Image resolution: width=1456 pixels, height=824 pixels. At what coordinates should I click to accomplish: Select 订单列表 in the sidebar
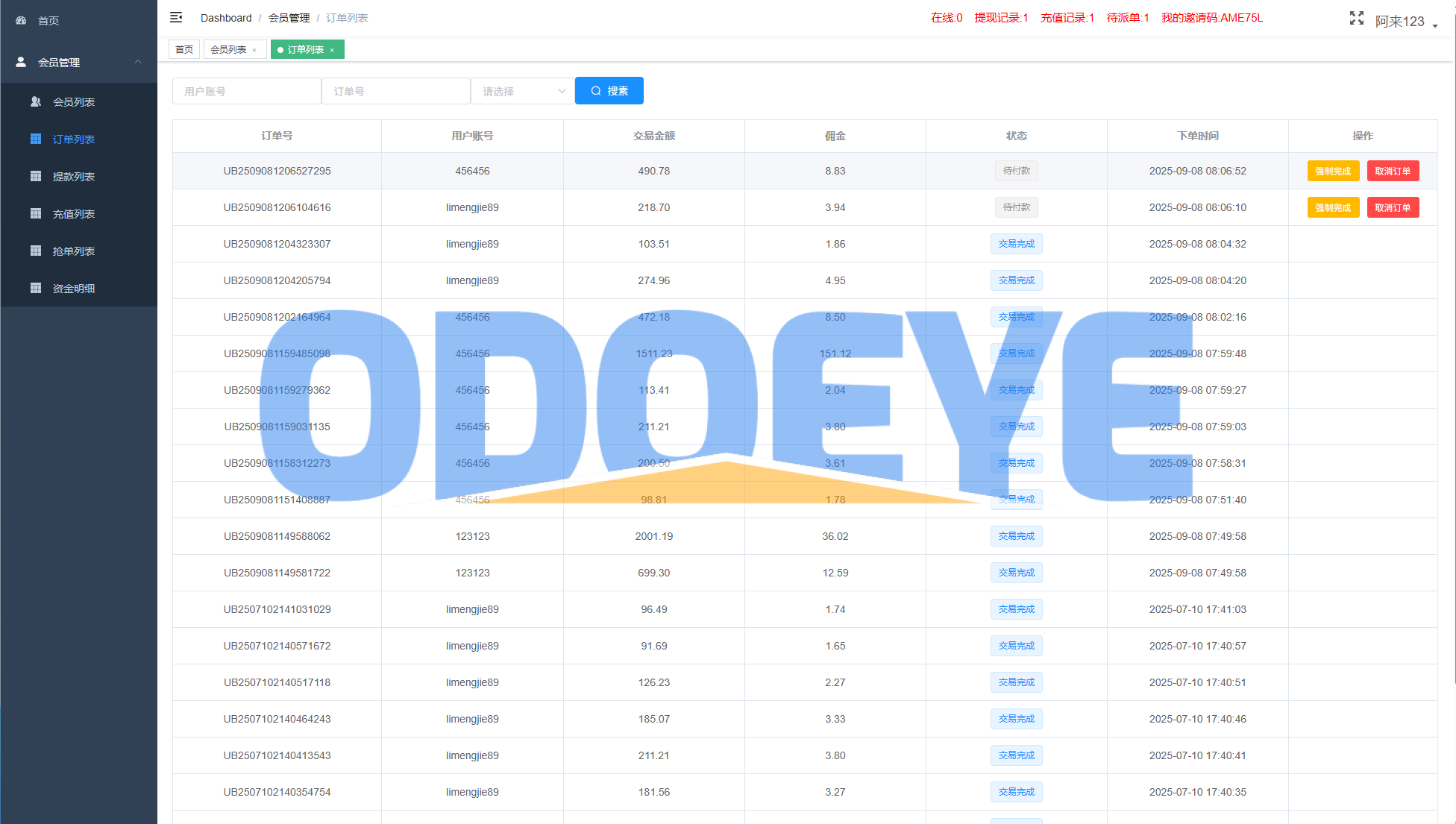point(73,139)
